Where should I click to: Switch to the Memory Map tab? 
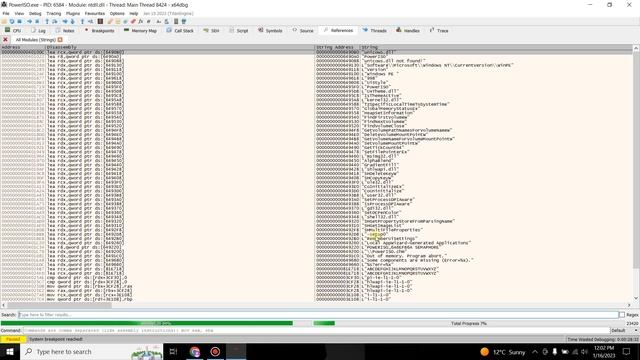[140, 31]
